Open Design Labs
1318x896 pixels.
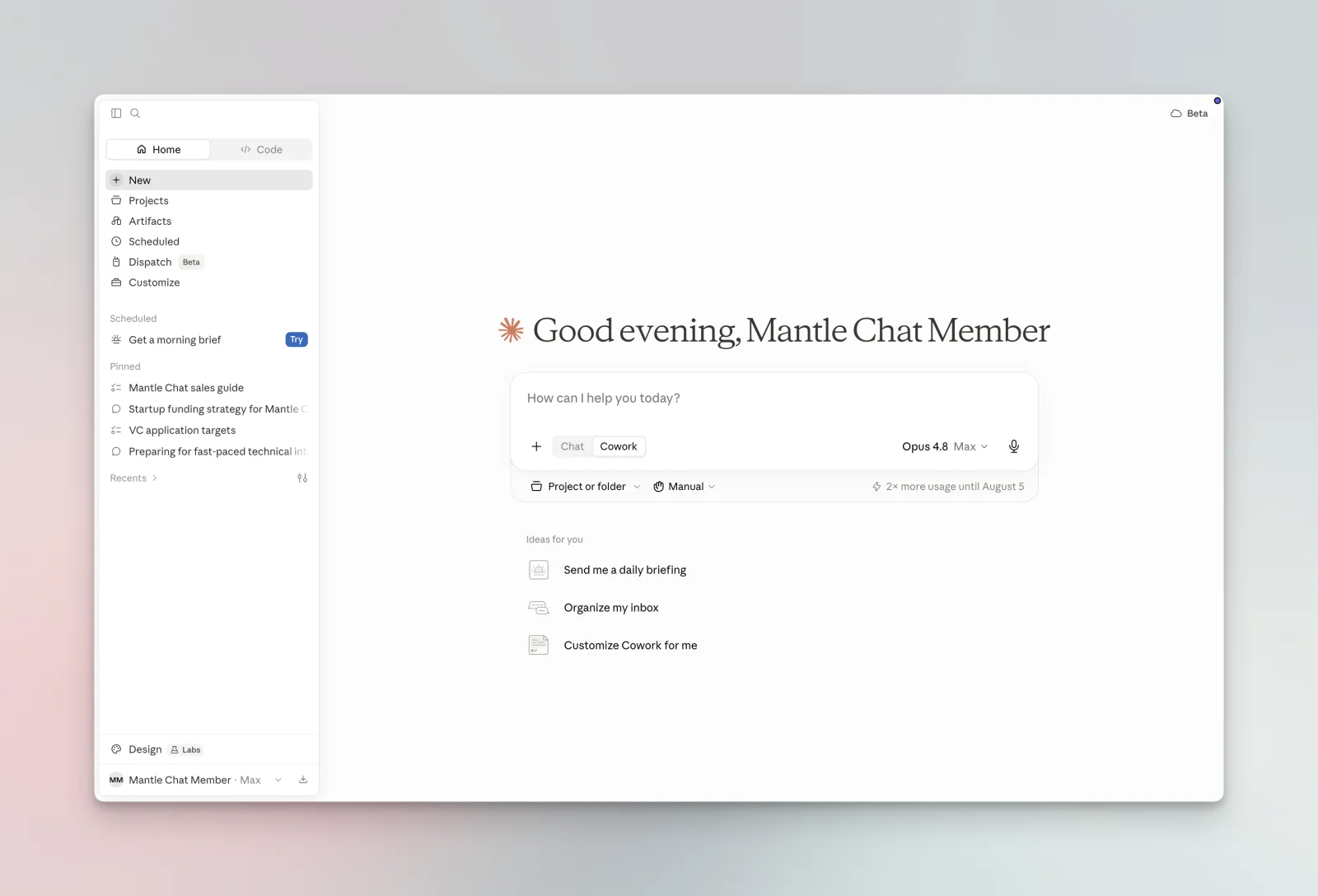(209, 749)
